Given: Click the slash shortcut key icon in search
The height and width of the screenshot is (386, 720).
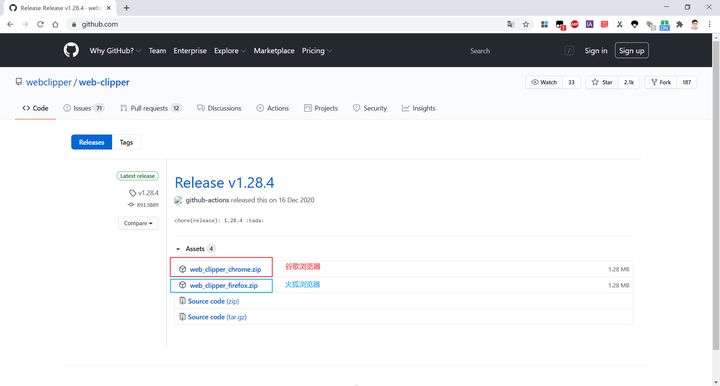Looking at the screenshot, I should pos(569,51).
